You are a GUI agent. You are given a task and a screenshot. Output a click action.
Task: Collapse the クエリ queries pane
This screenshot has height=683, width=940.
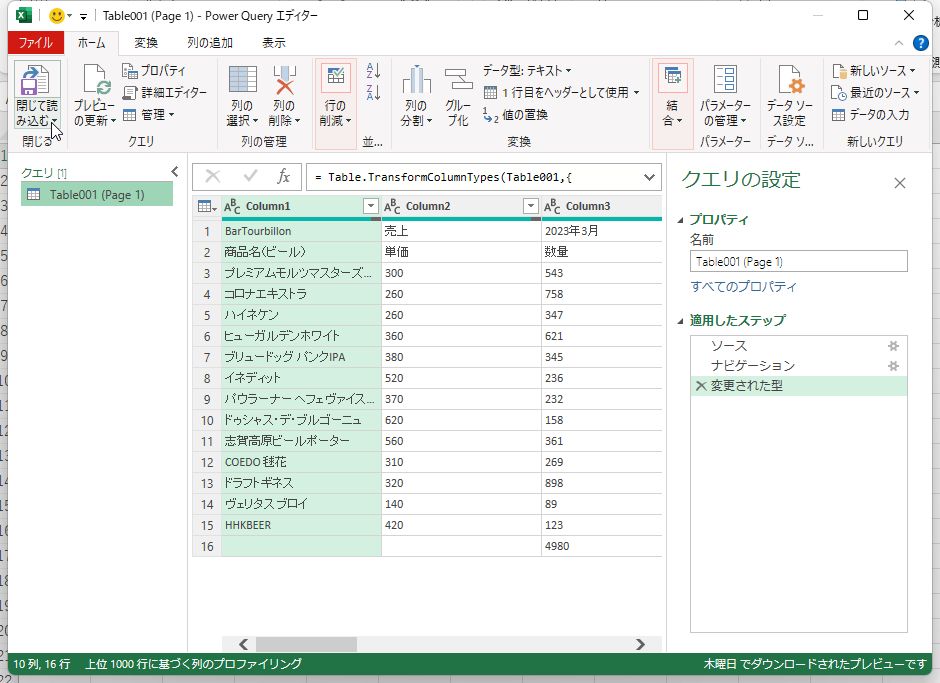(x=175, y=171)
